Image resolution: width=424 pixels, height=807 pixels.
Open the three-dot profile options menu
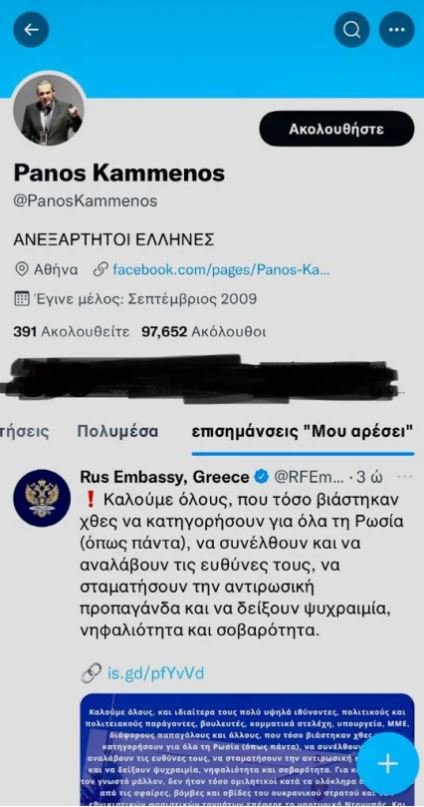coord(397,30)
